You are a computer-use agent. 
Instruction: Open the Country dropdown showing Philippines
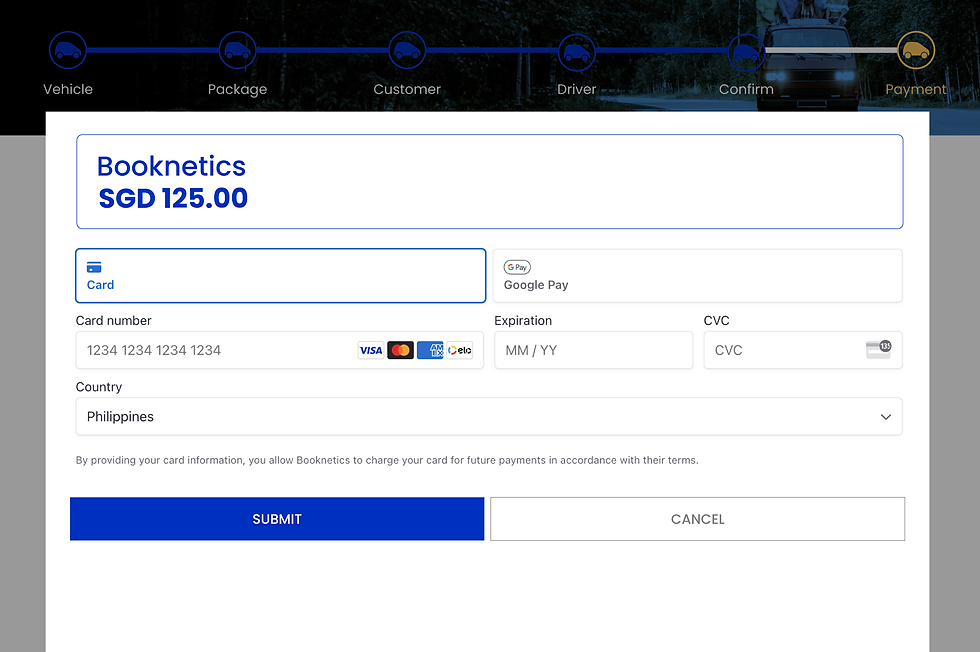pyautogui.click(x=489, y=416)
